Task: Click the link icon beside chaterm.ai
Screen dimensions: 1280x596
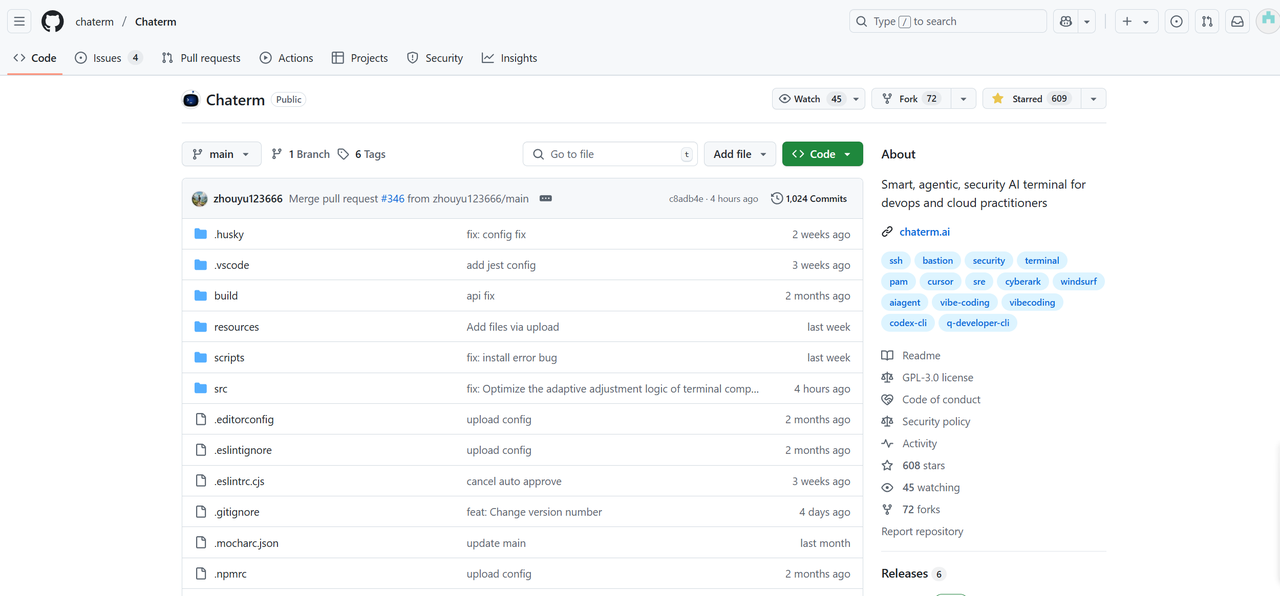Action: point(887,232)
